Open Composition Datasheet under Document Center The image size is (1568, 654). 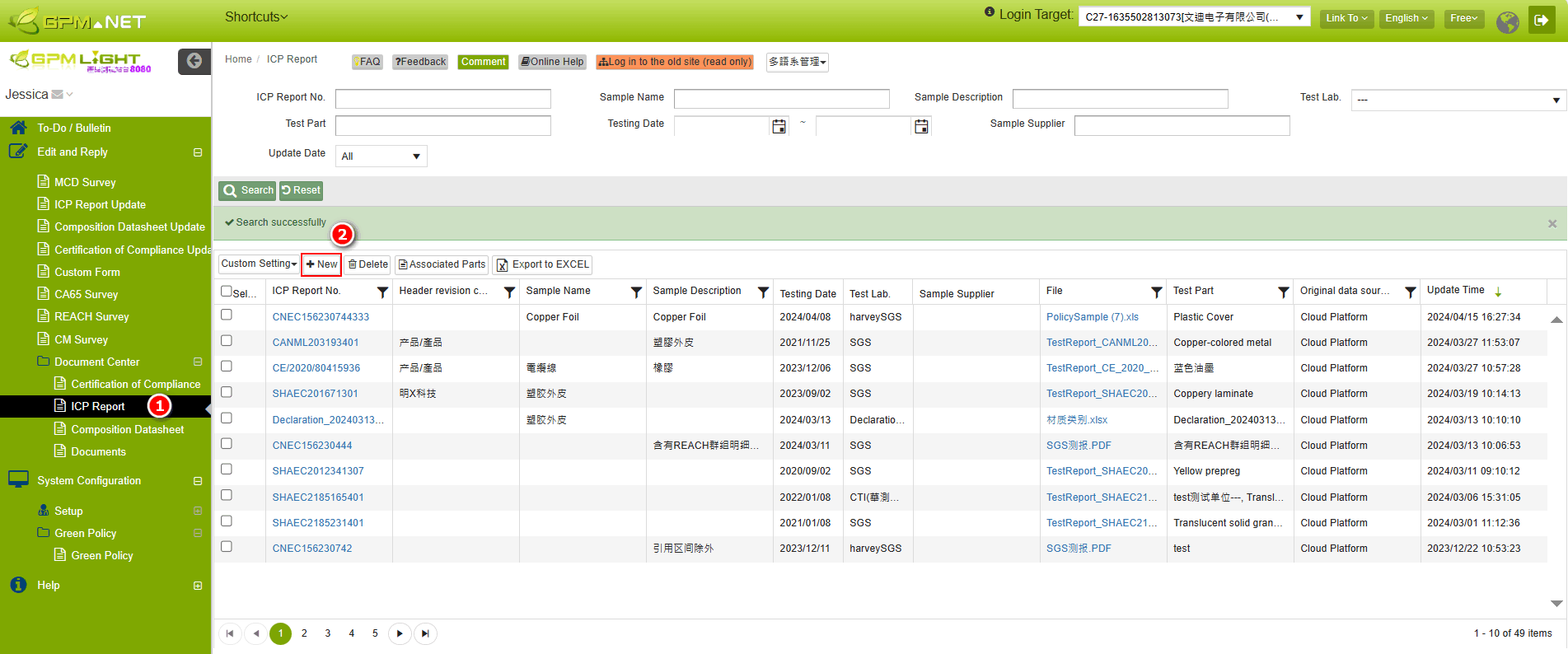coord(128,429)
